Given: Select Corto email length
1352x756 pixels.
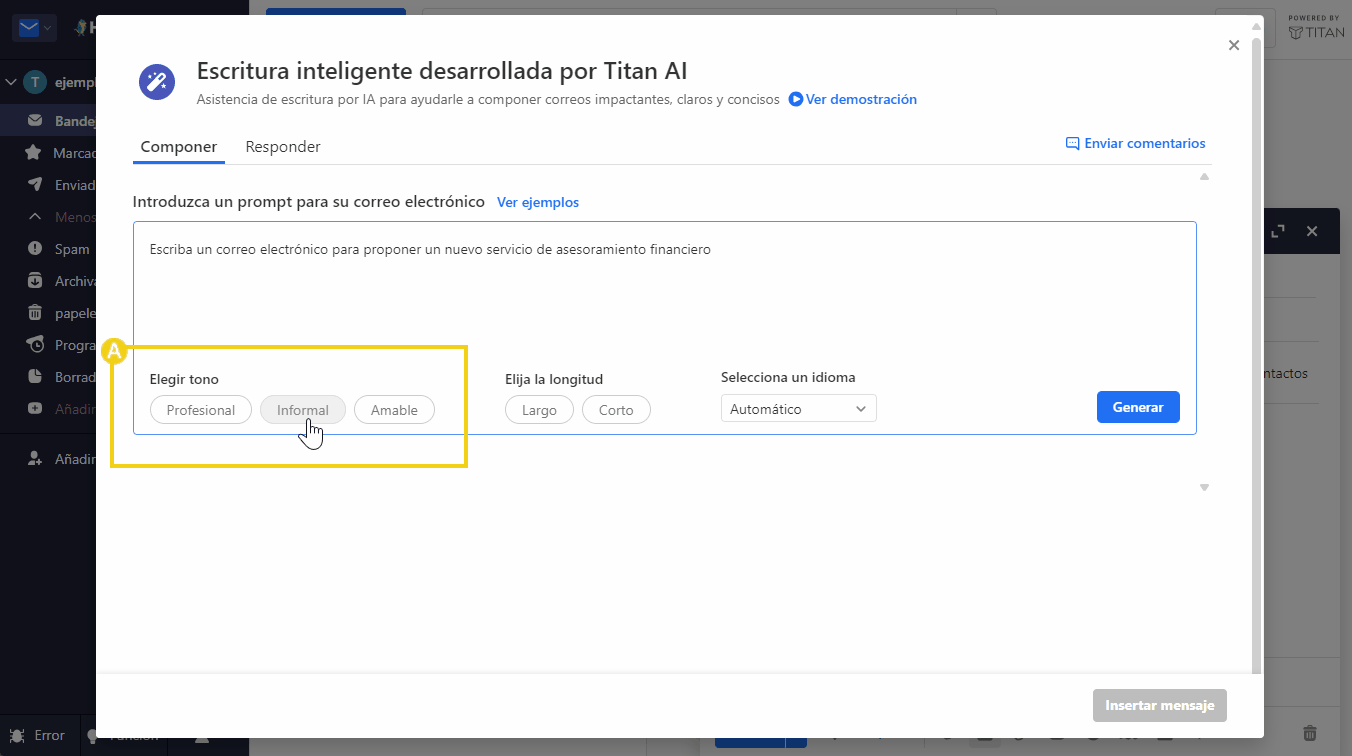Looking at the screenshot, I should 616,410.
